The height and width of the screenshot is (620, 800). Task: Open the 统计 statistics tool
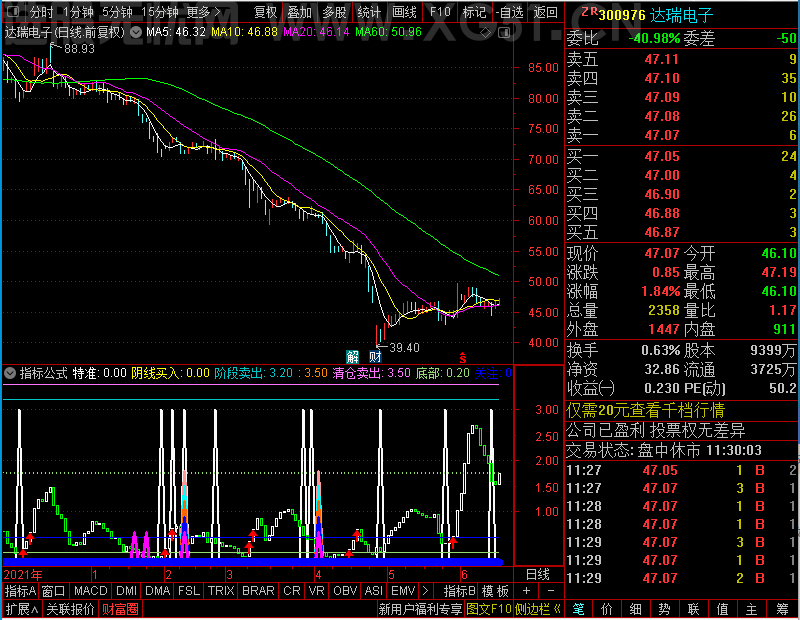click(x=369, y=11)
